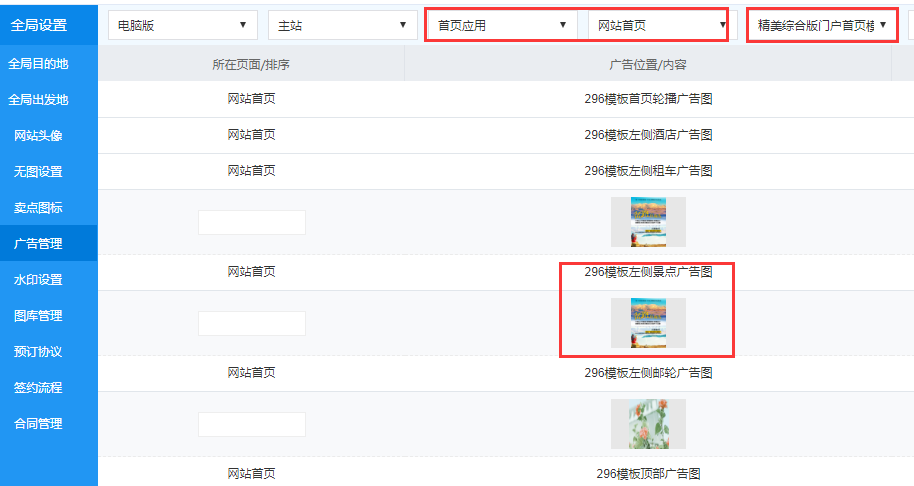Open the 无图设置 page

click(38, 172)
